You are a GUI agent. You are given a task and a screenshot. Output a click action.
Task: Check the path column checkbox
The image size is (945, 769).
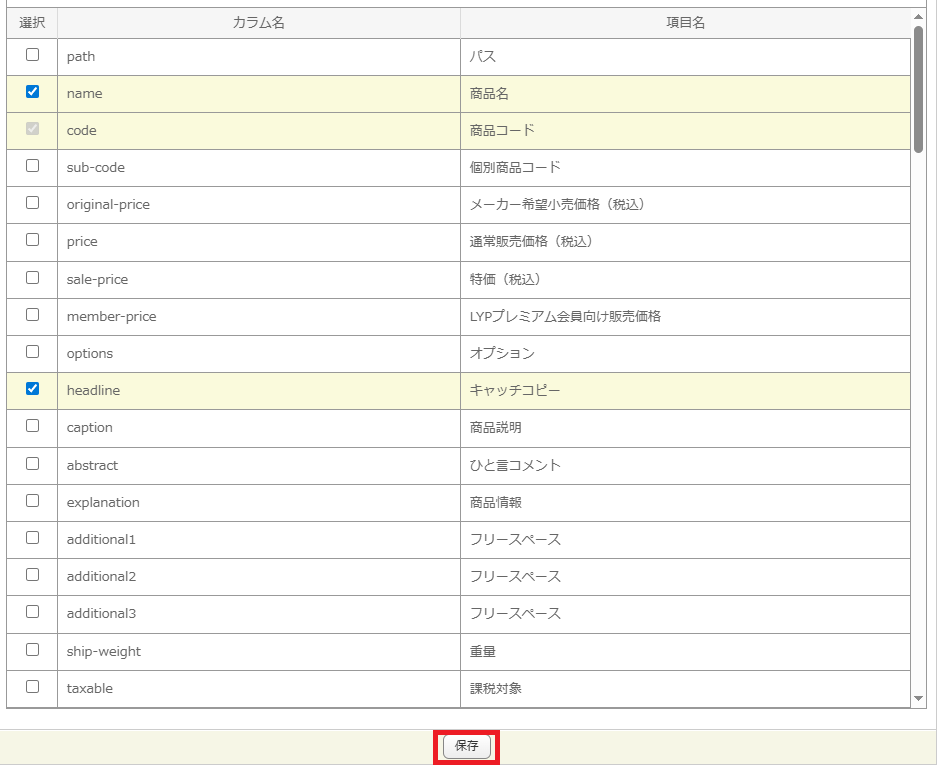point(32,55)
